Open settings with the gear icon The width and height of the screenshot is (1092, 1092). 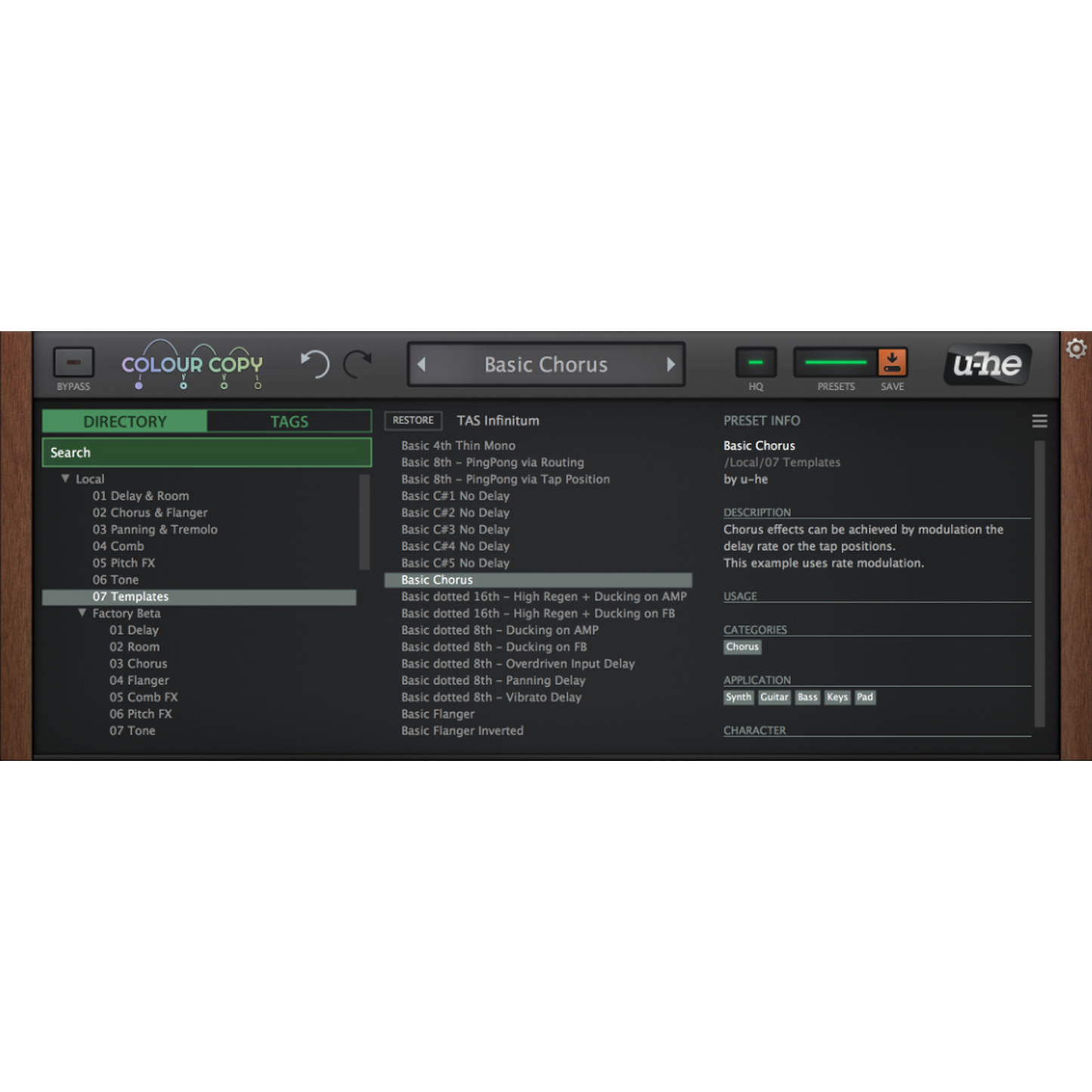[x=1076, y=348]
